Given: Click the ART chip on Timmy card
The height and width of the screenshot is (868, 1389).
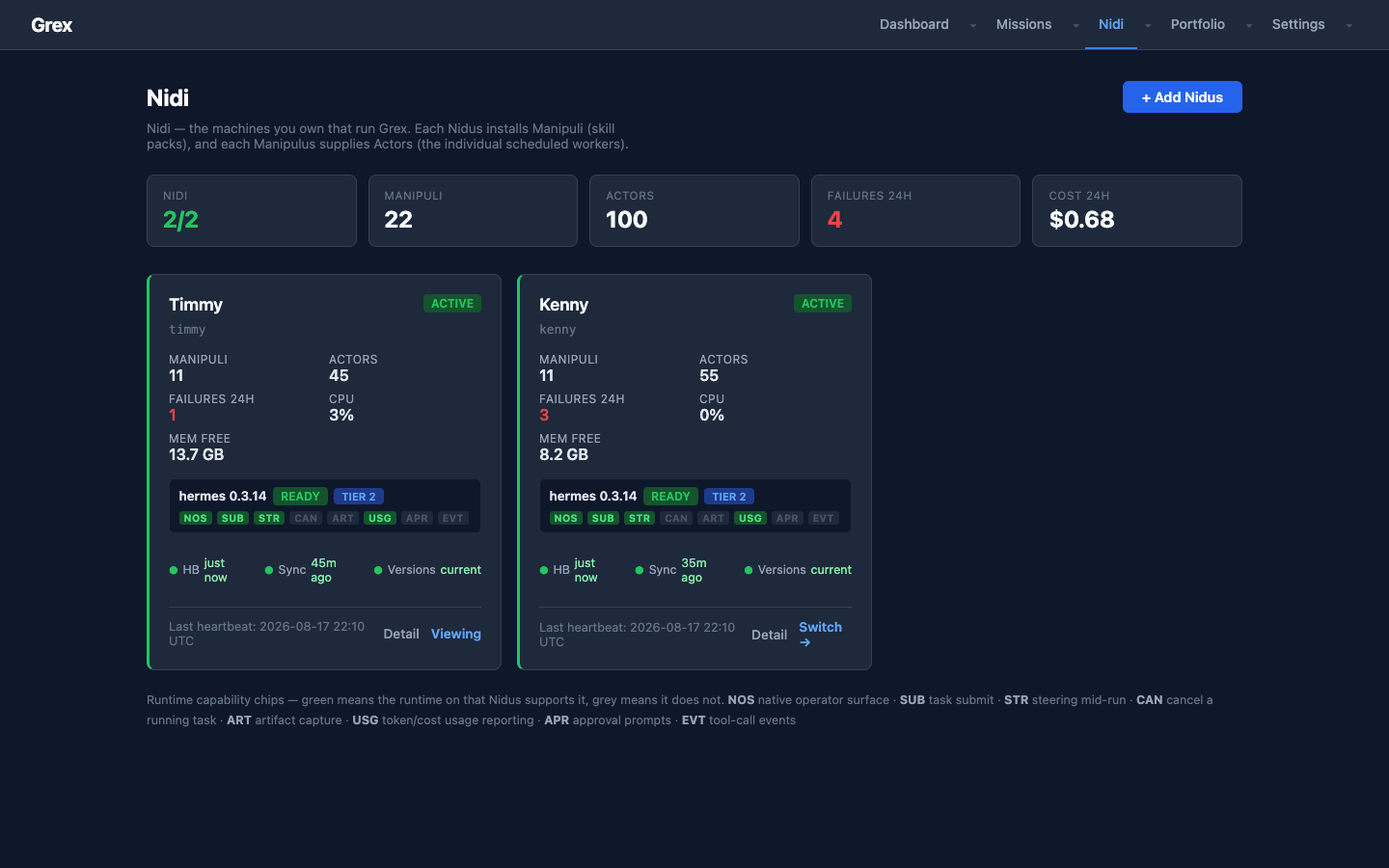Looking at the screenshot, I should [x=342, y=518].
